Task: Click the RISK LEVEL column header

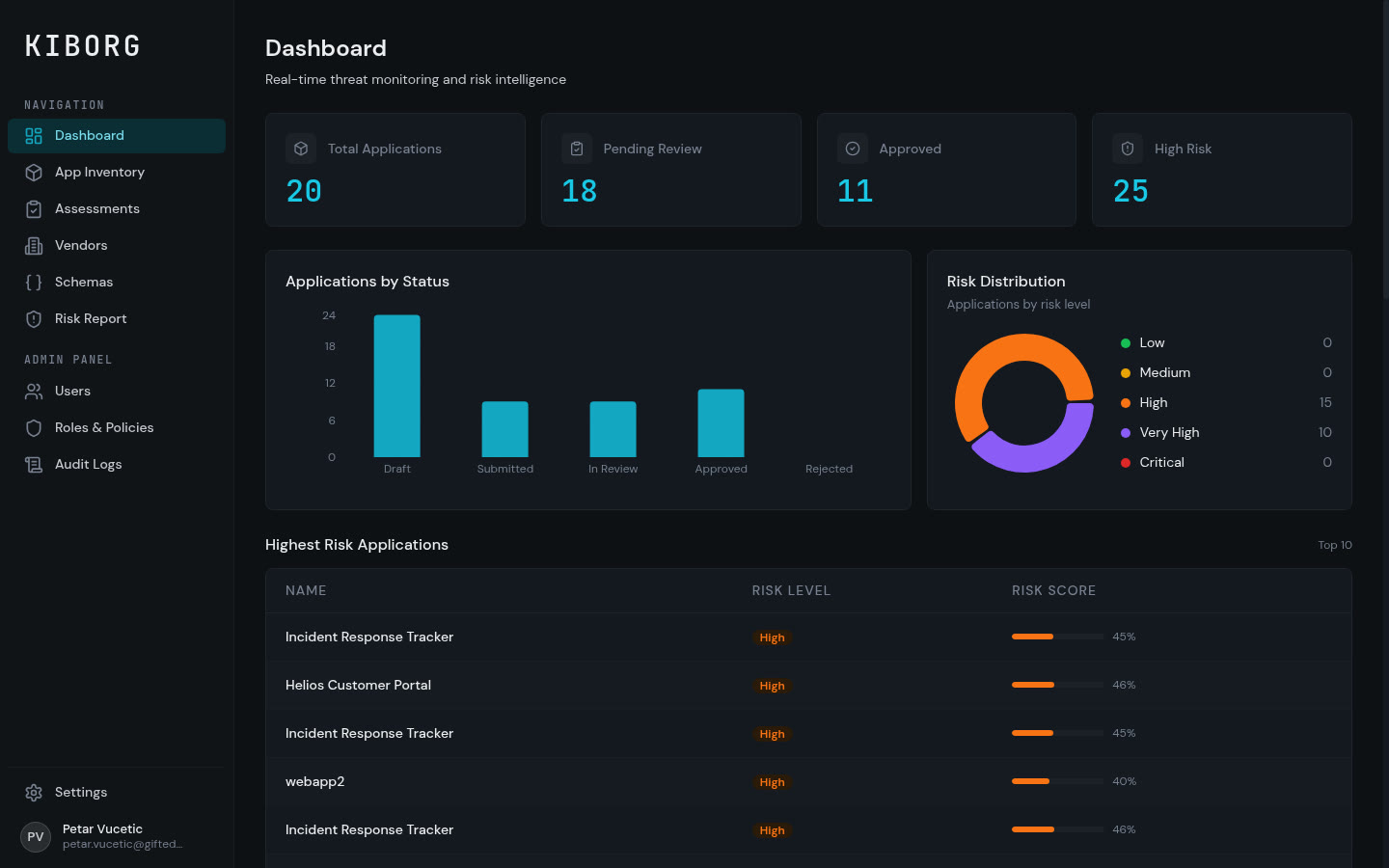Action: click(791, 591)
